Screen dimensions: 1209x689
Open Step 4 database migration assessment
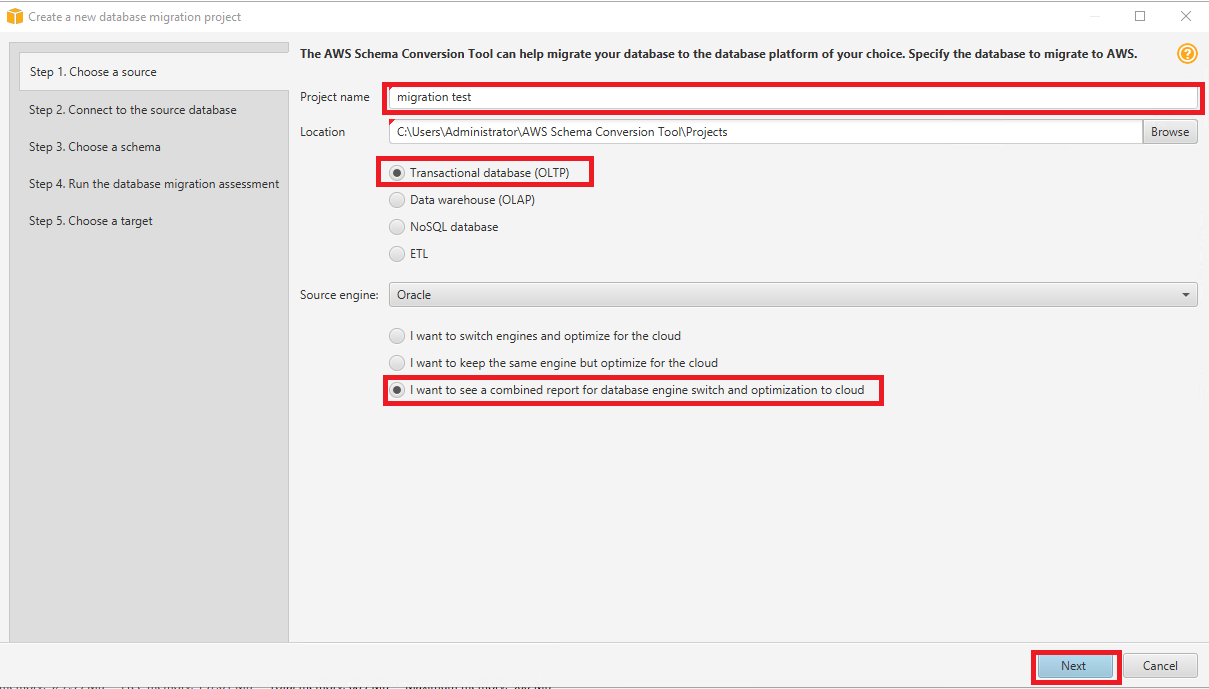pos(154,184)
